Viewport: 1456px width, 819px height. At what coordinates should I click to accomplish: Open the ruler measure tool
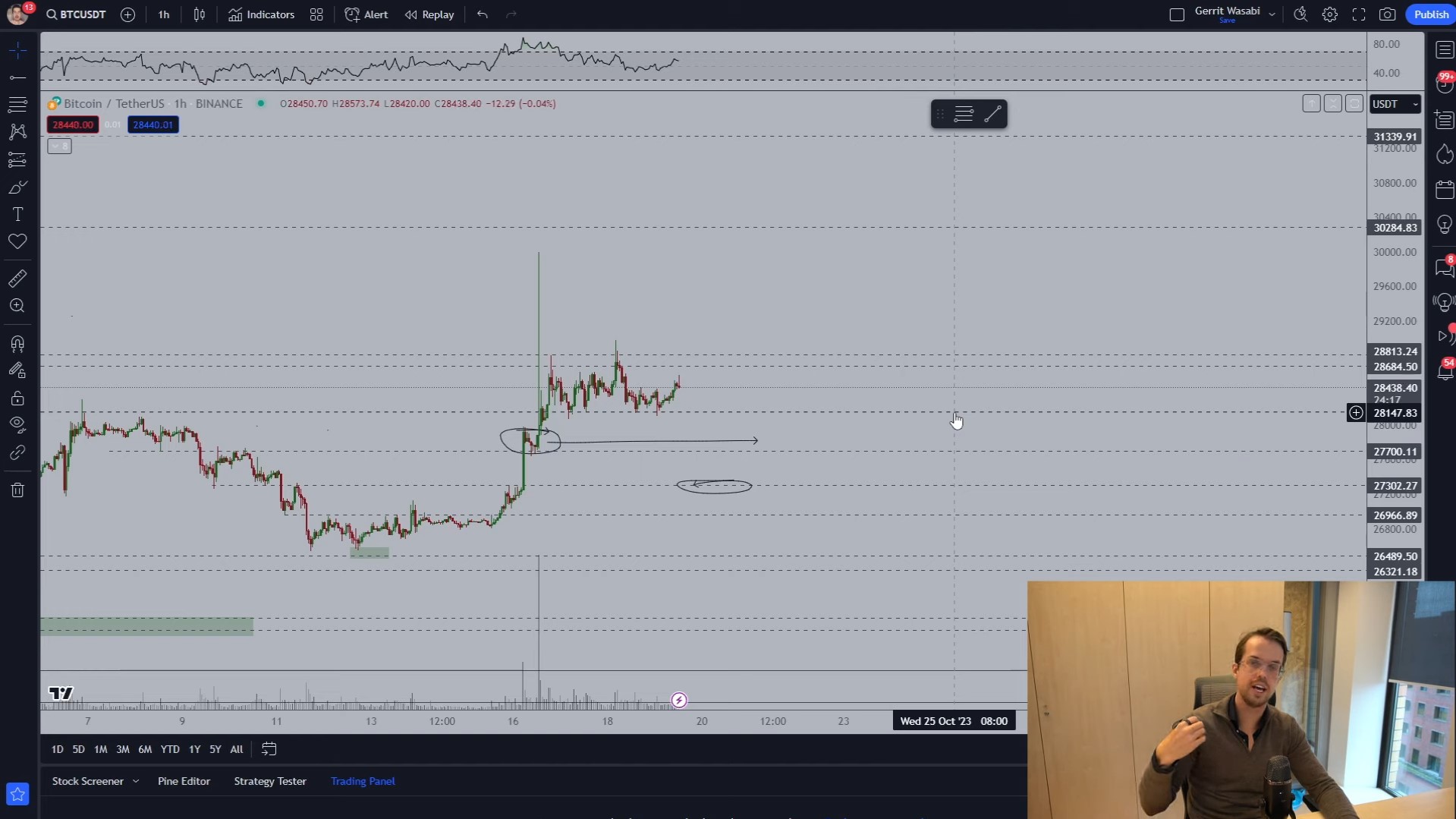(x=17, y=279)
